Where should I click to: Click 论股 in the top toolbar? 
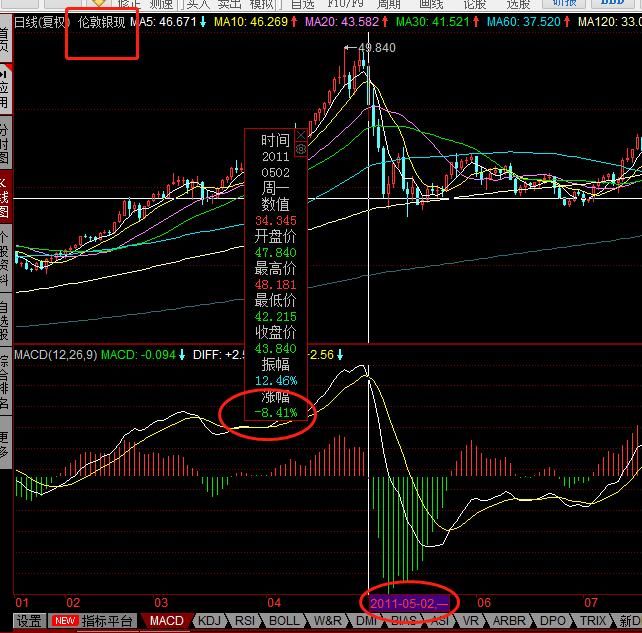[x=475, y=4]
